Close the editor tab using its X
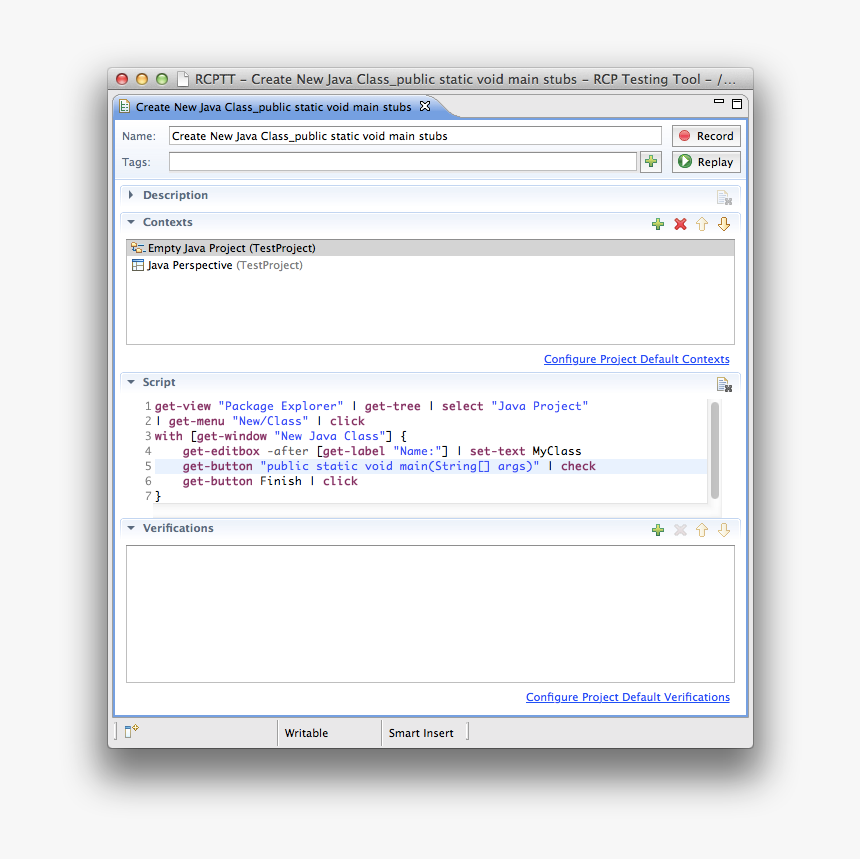Viewport: 860px width, 859px height. pos(424,106)
